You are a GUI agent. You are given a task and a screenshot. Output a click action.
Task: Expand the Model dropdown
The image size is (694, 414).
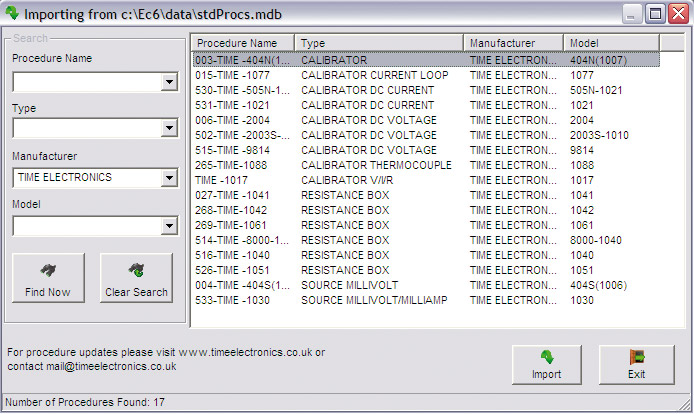168,227
